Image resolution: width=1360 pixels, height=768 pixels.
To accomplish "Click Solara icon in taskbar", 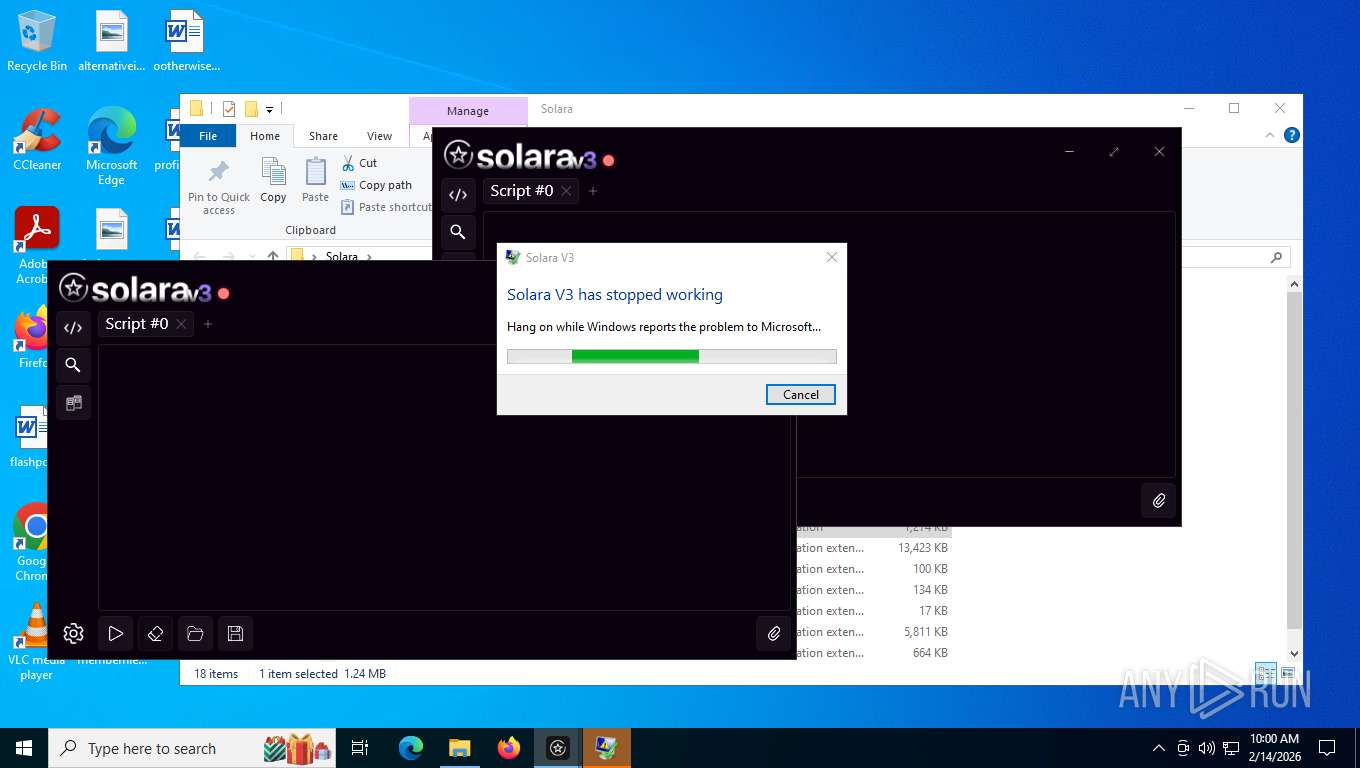I will 558,747.
